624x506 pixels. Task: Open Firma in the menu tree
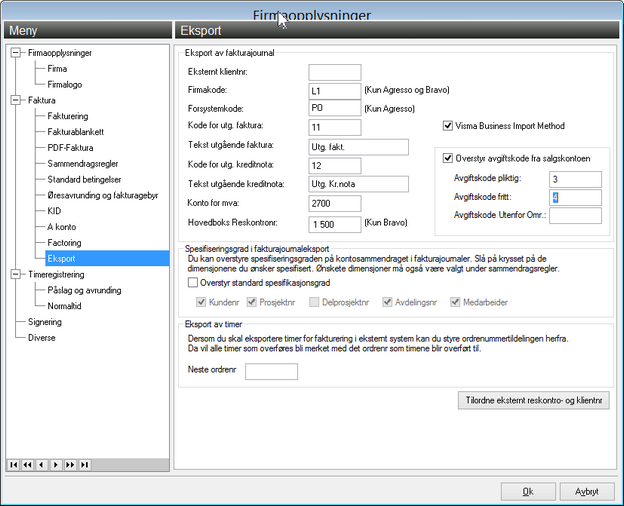pyautogui.click(x=57, y=68)
